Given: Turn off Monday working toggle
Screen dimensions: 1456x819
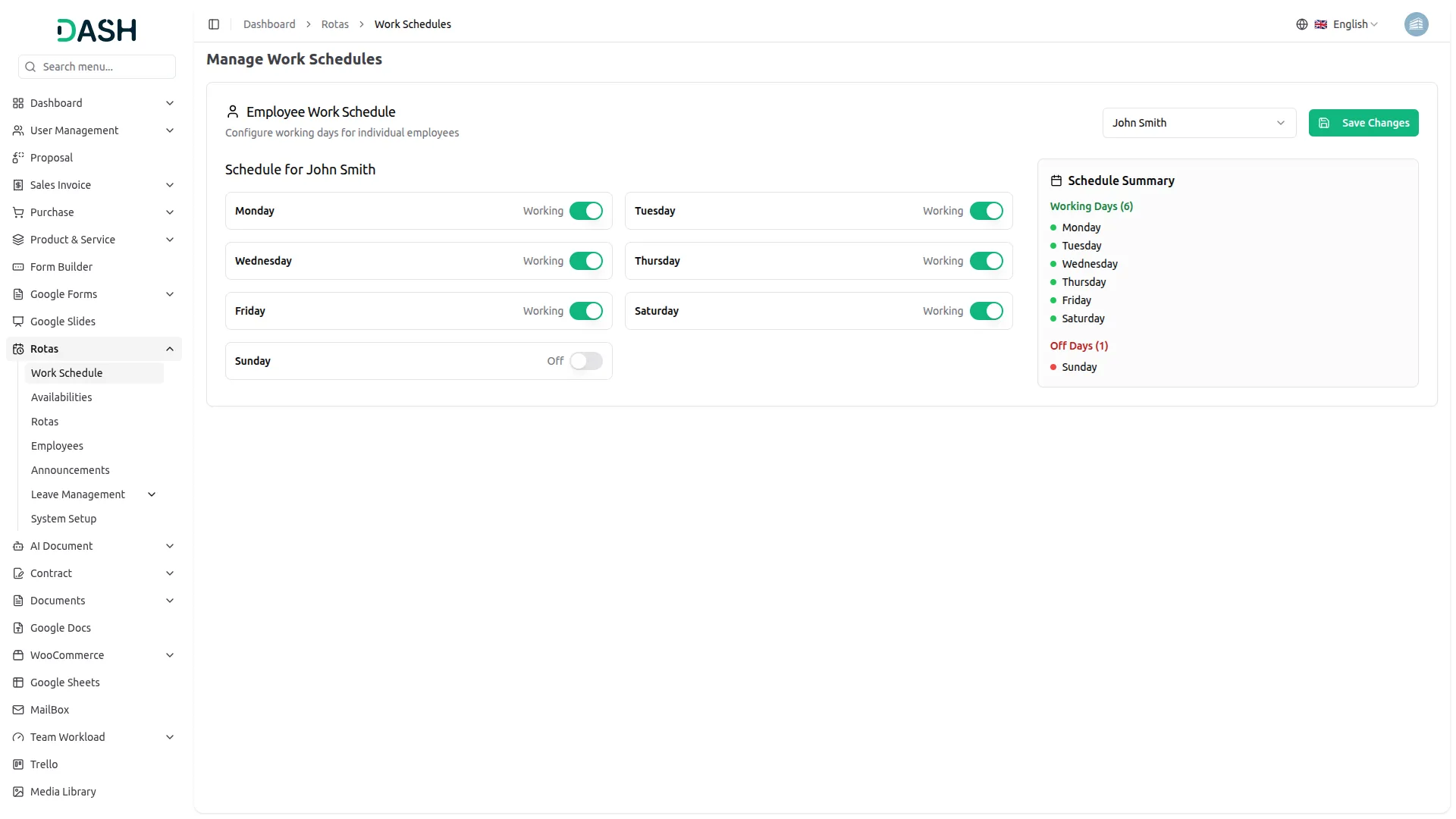Looking at the screenshot, I should pos(585,211).
